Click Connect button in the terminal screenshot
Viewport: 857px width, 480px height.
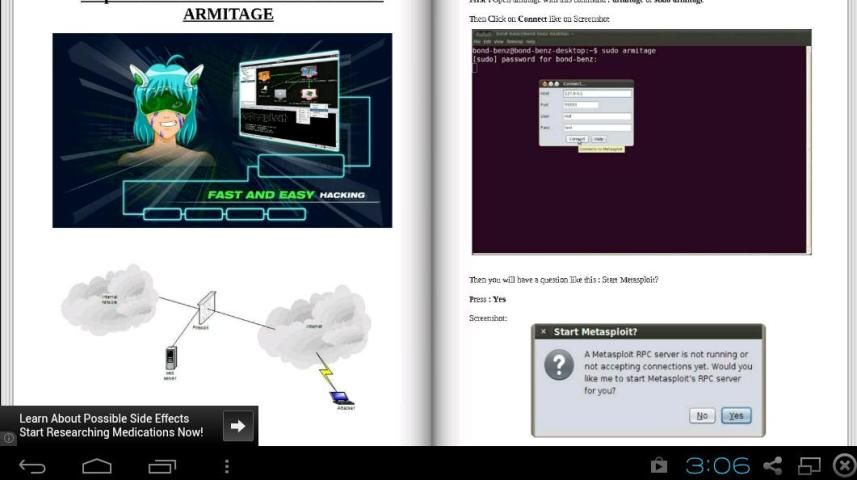(576, 139)
